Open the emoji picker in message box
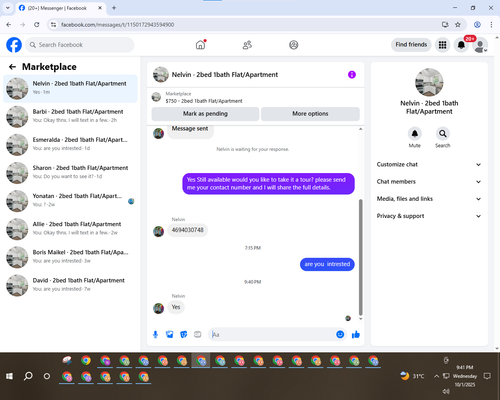Screen dimensions: 500x400 tap(340, 334)
